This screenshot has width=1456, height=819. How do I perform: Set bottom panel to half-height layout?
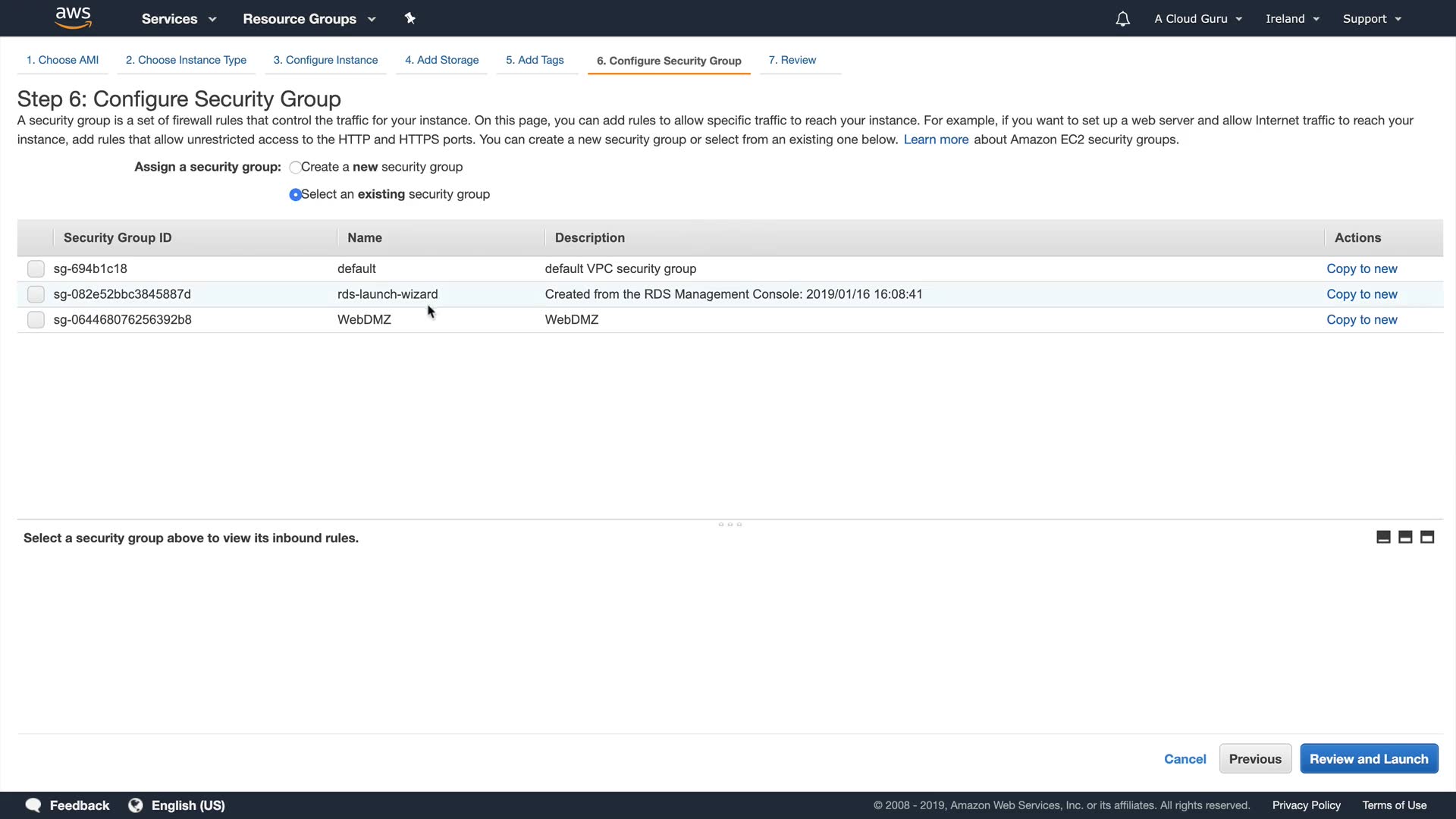1405,537
